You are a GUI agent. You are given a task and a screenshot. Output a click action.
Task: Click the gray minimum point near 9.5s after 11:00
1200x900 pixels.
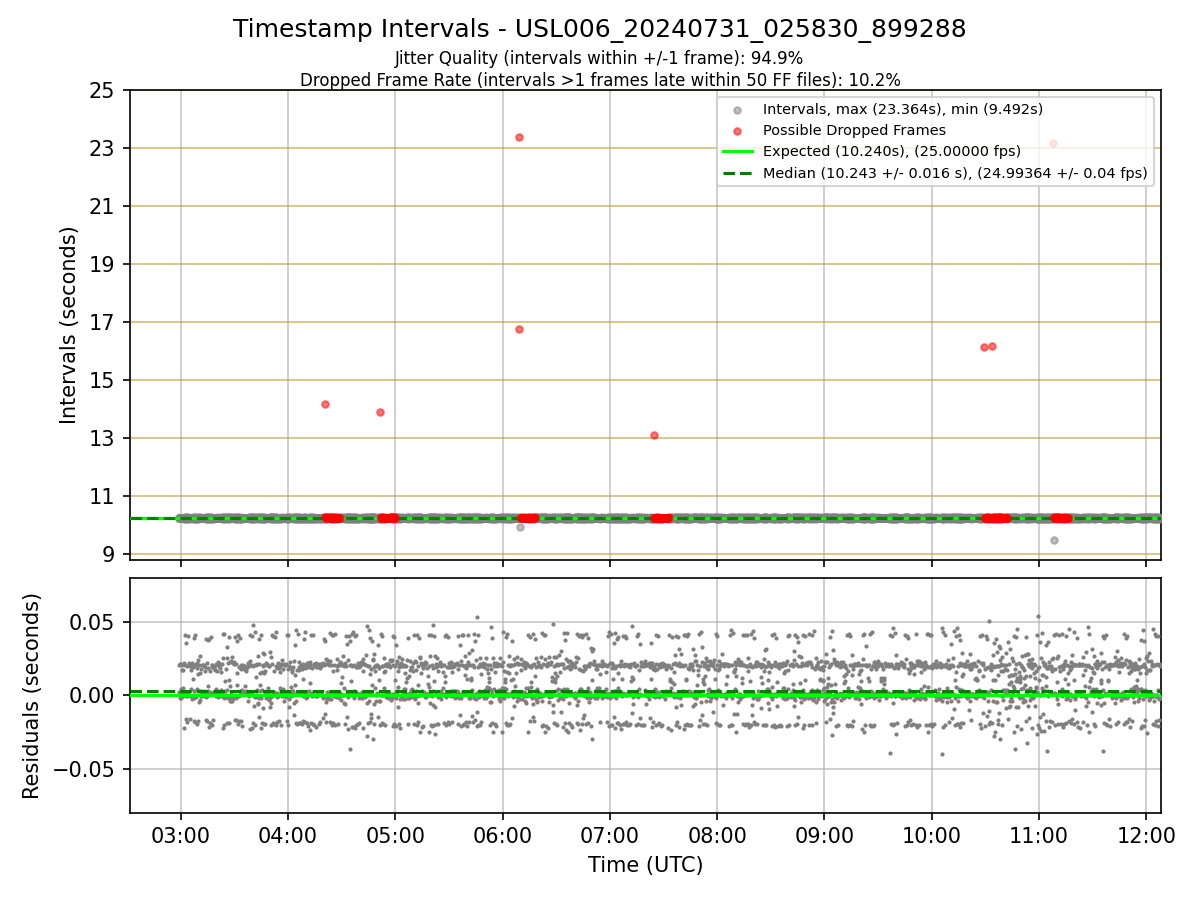click(1054, 540)
